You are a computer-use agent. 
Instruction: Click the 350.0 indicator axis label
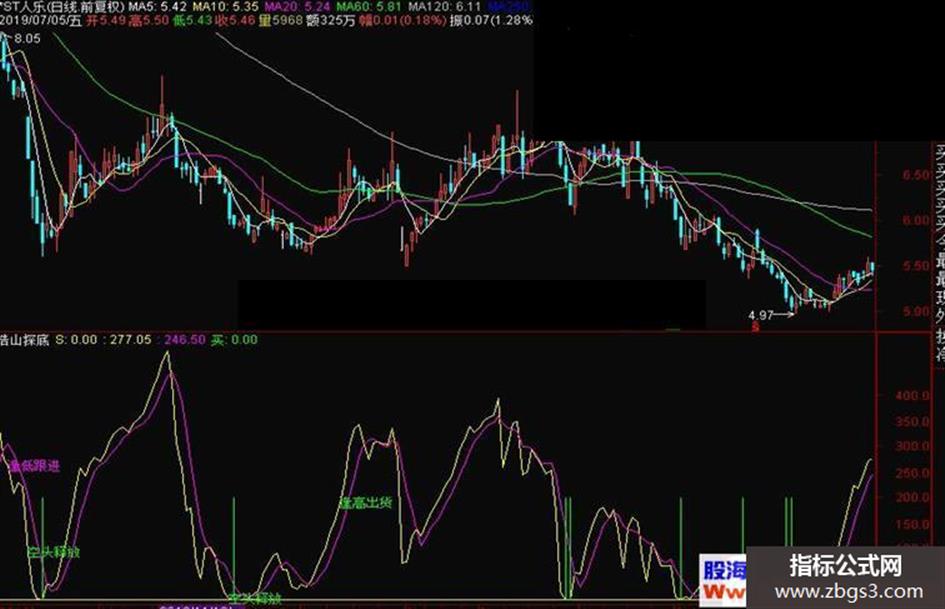(913, 421)
